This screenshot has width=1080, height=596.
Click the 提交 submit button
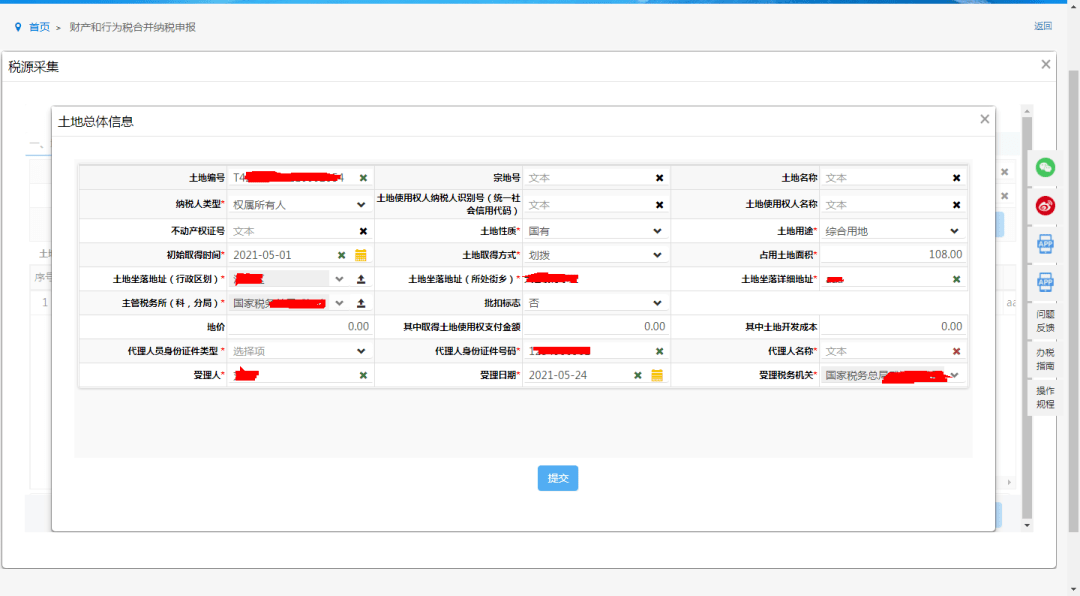tap(558, 478)
